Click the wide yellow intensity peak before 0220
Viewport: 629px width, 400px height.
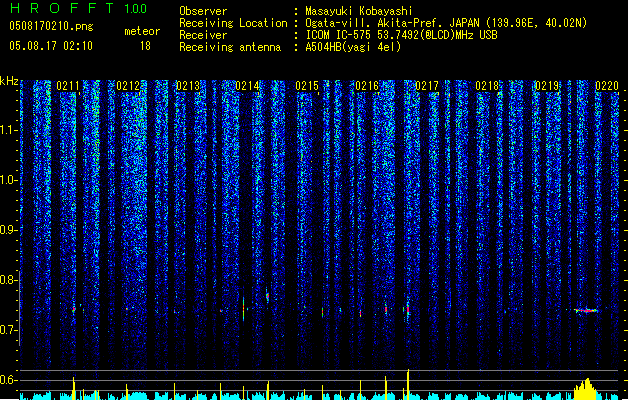pos(587,389)
